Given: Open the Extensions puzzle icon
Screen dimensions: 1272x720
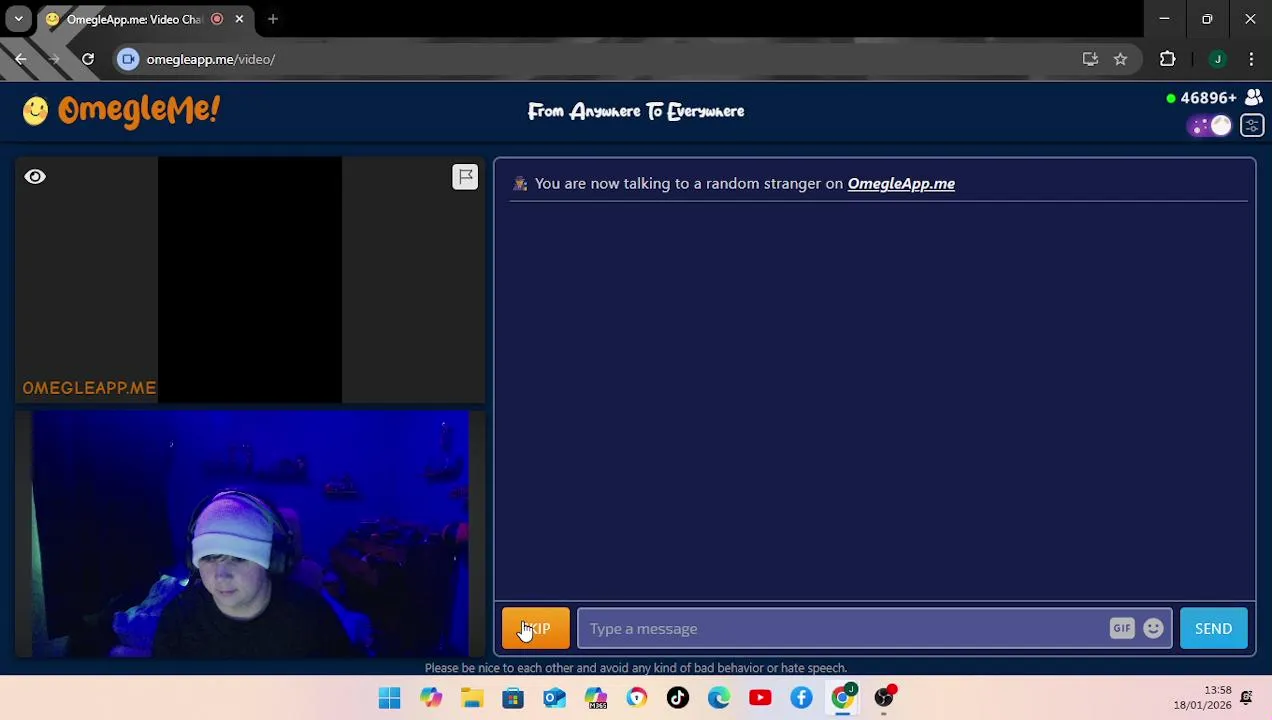Looking at the screenshot, I should click(1167, 59).
